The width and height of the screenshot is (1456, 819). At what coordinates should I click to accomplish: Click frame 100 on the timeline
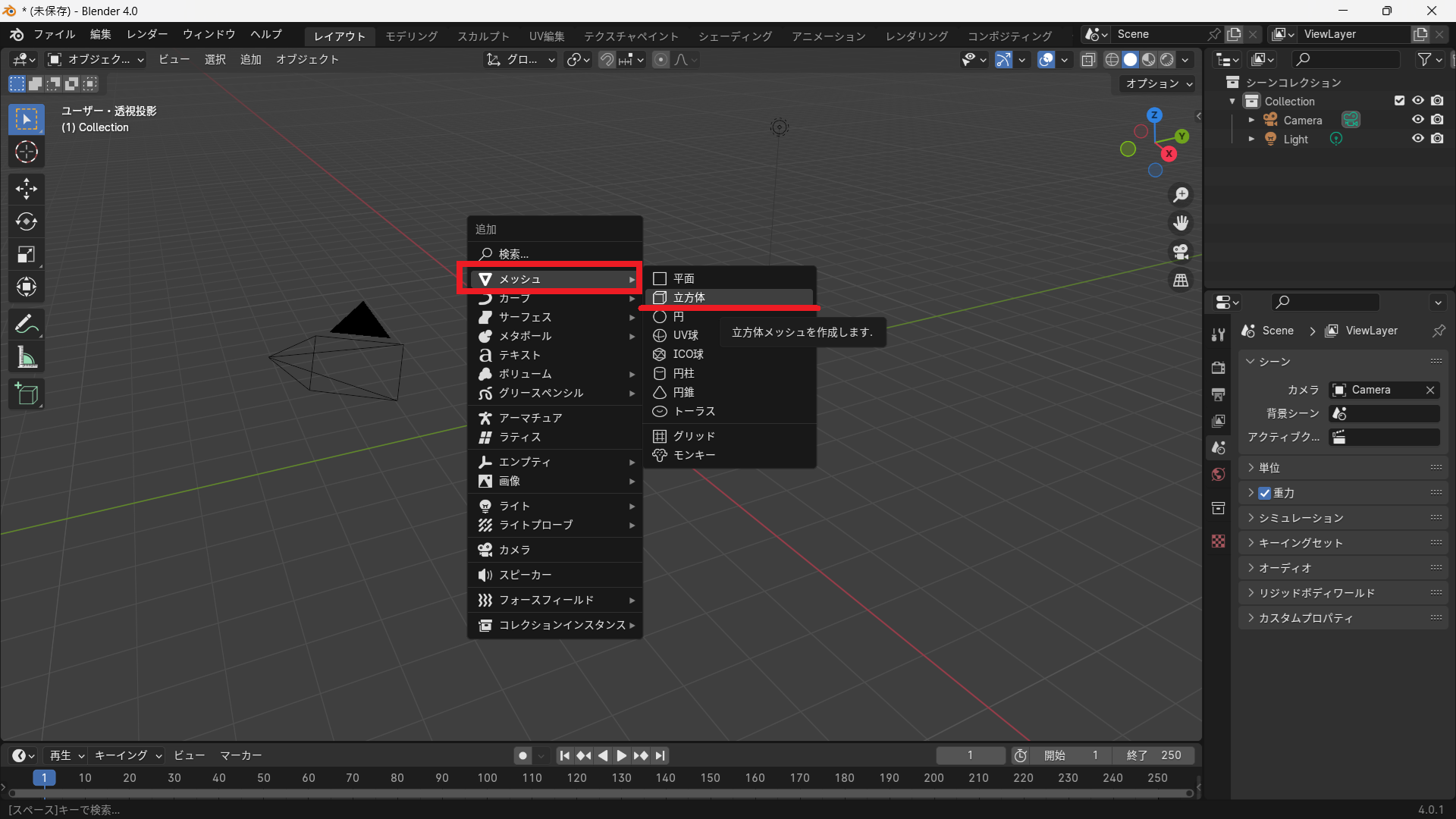point(487,778)
